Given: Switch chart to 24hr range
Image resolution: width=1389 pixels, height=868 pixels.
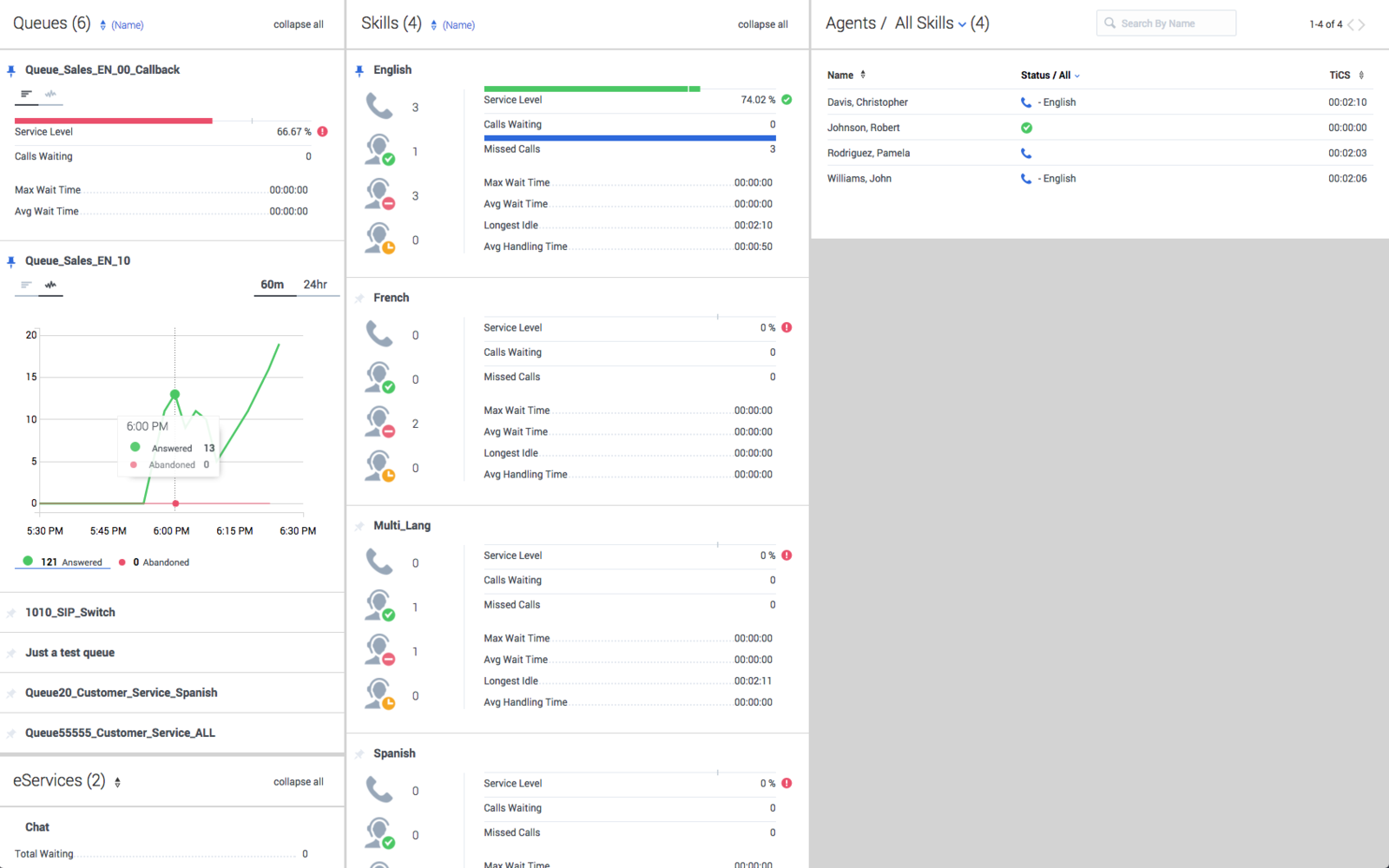Looking at the screenshot, I should click(315, 285).
